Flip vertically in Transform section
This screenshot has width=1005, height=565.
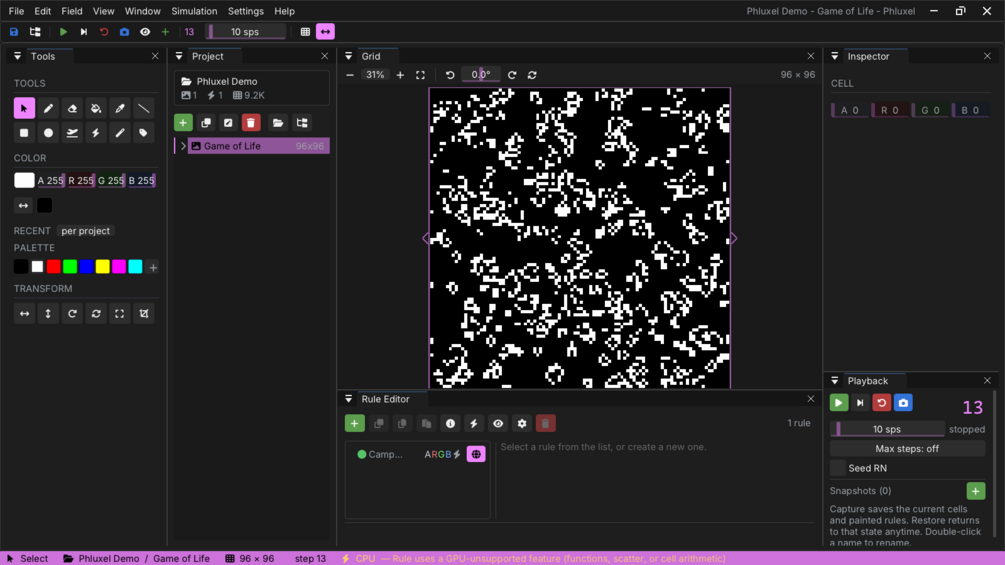pos(48,313)
